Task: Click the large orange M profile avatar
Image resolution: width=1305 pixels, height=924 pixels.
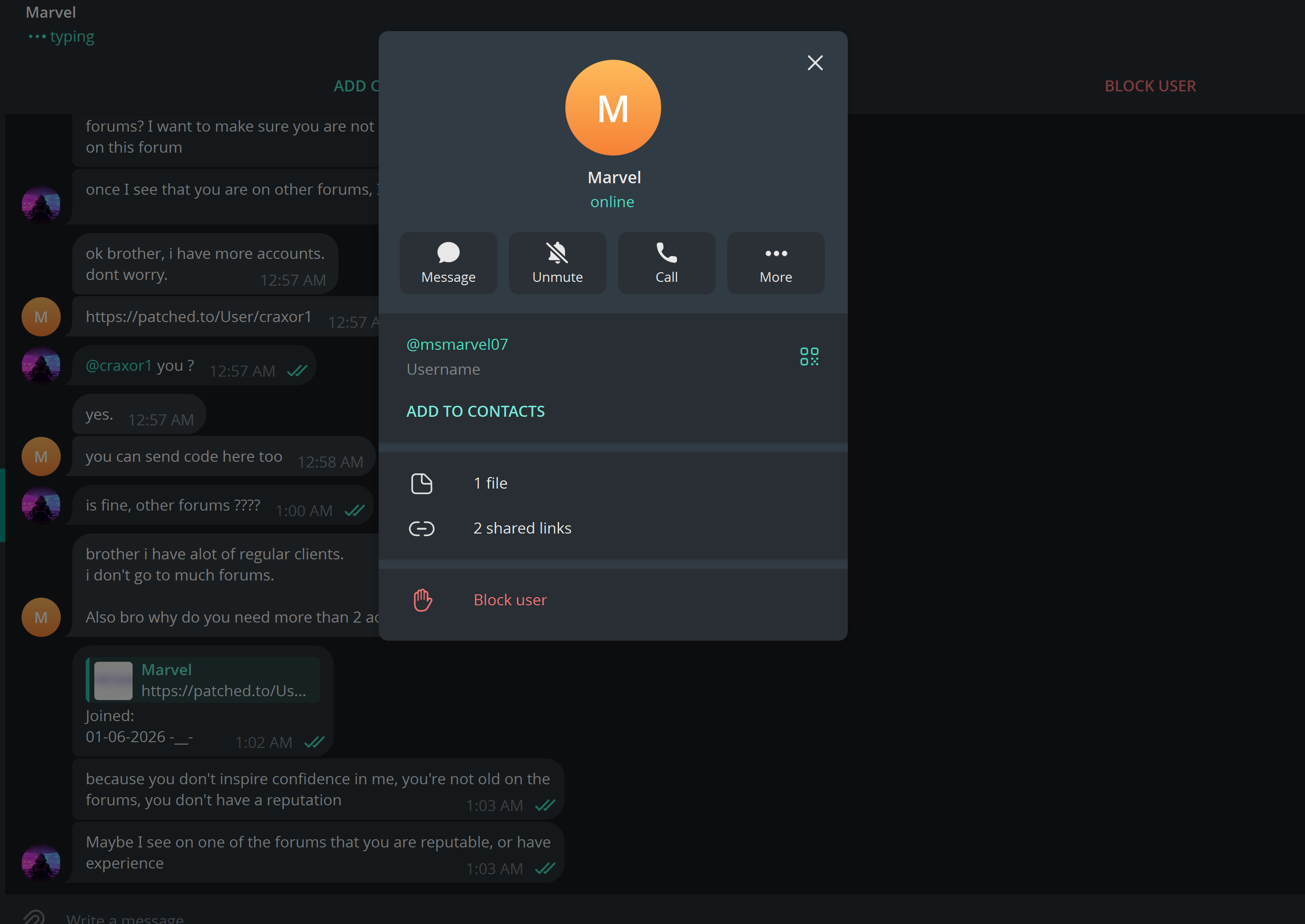Action: click(x=613, y=108)
